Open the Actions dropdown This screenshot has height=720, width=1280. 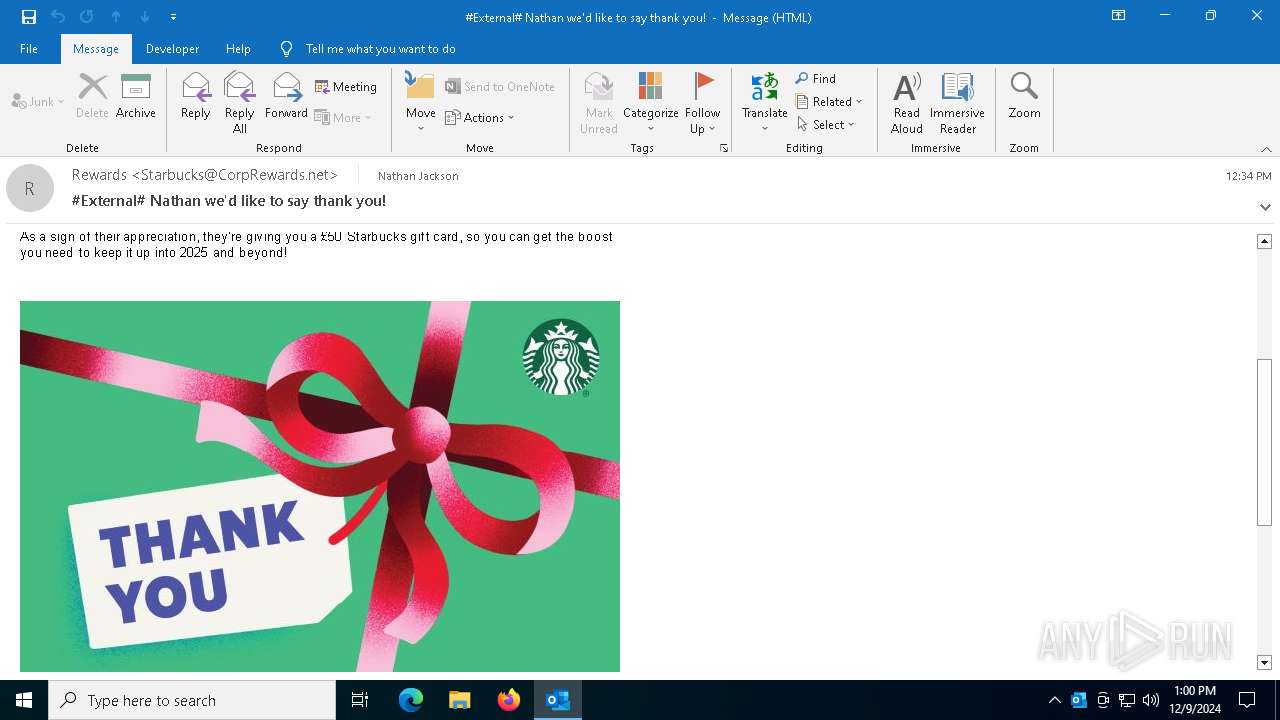pos(480,117)
